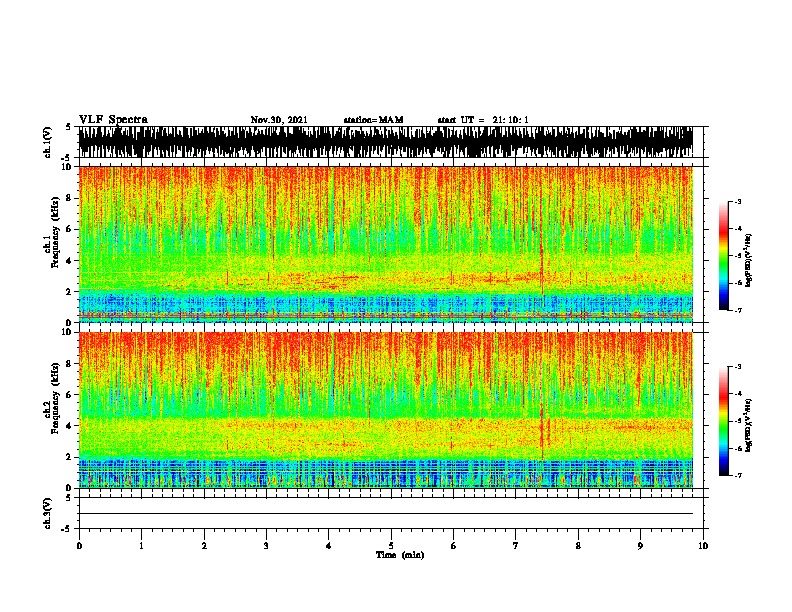The width and height of the screenshot is (792, 612).
Task: Click the "10" kHz tick of ch.1 spectrogram
Action: [x=69, y=167]
